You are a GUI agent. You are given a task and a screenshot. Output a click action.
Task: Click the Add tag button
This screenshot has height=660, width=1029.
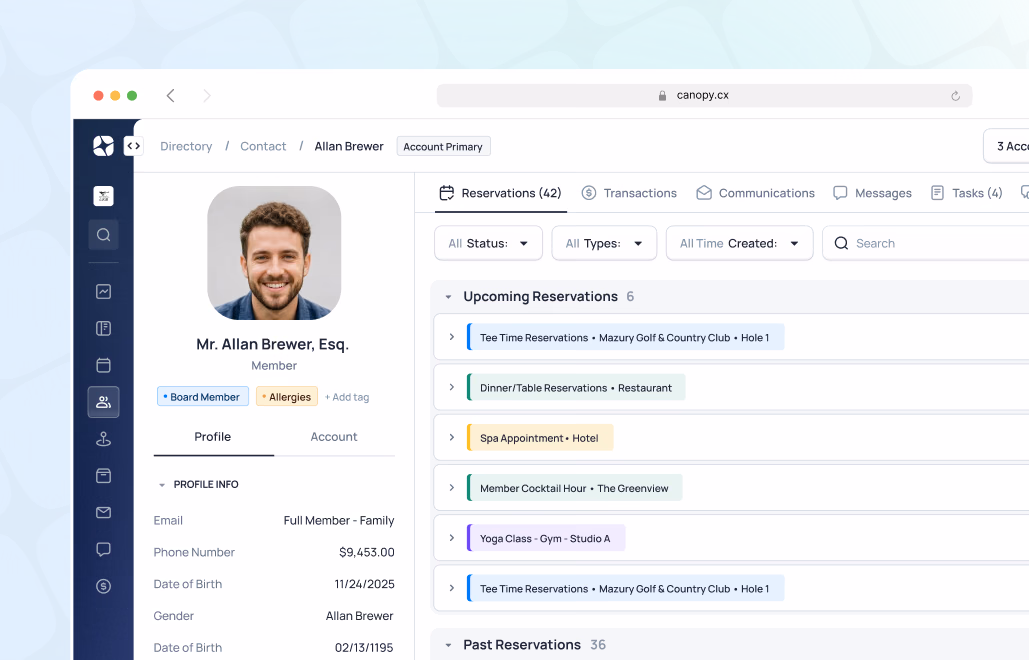[x=347, y=397]
